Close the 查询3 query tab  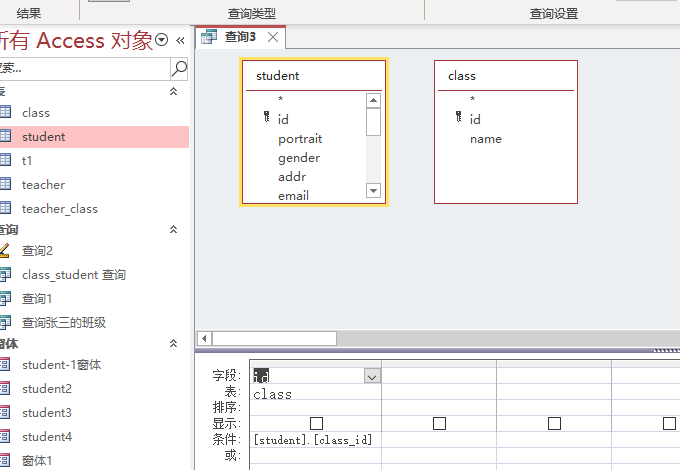pos(273,37)
